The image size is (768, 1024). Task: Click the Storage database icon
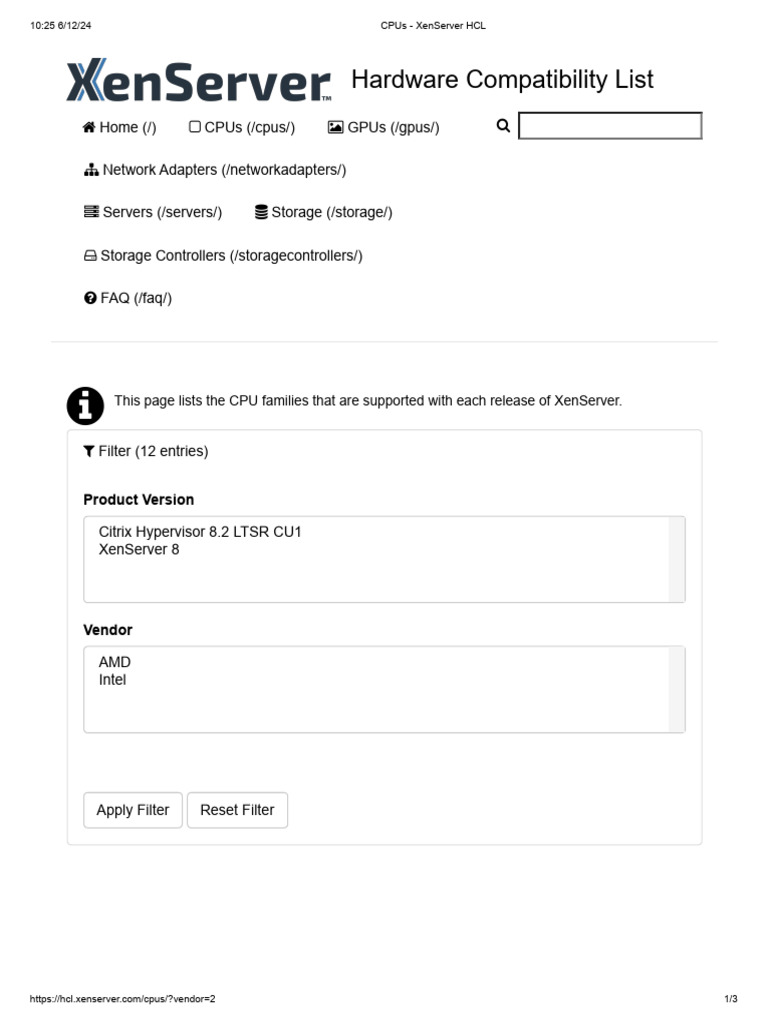(x=261, y=212)
